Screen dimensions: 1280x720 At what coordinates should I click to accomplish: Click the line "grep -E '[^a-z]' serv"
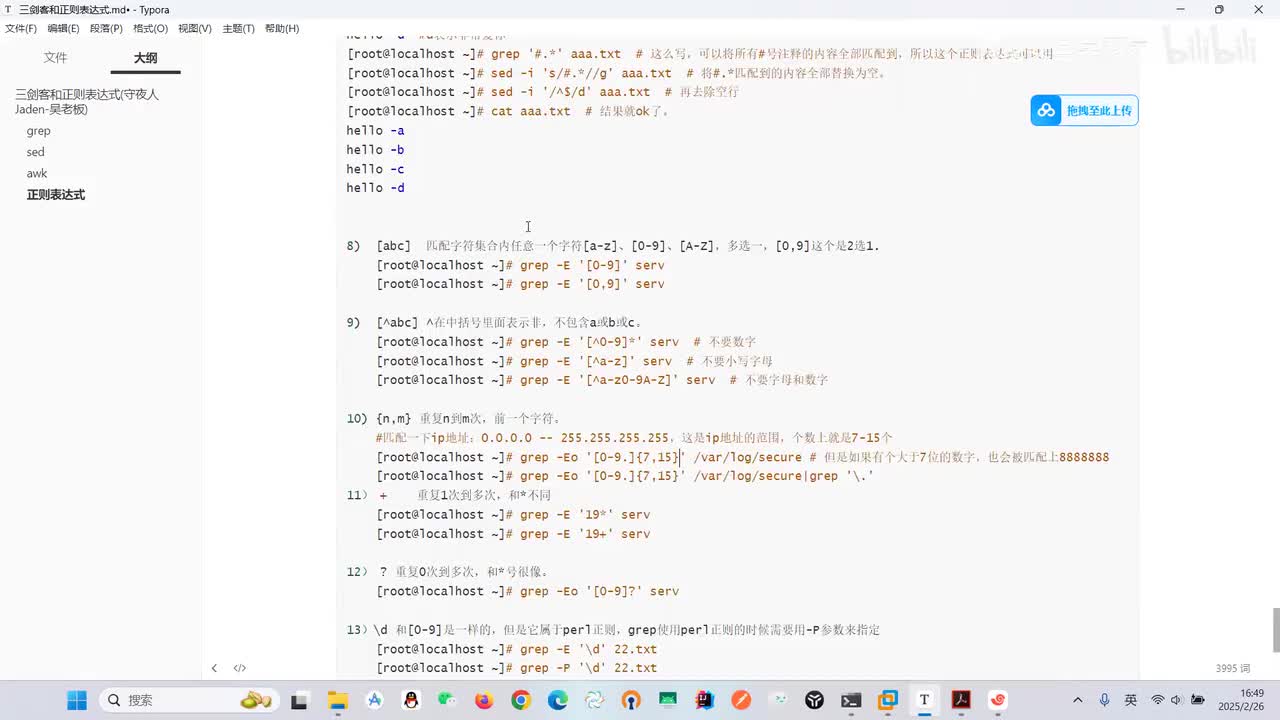click(x=575, y=361)
